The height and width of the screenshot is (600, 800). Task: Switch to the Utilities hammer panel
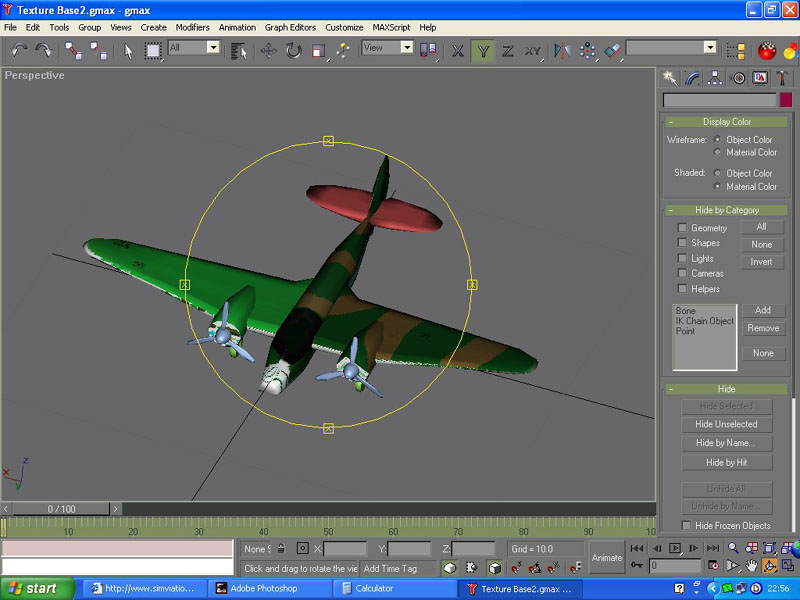coord(784,78)
